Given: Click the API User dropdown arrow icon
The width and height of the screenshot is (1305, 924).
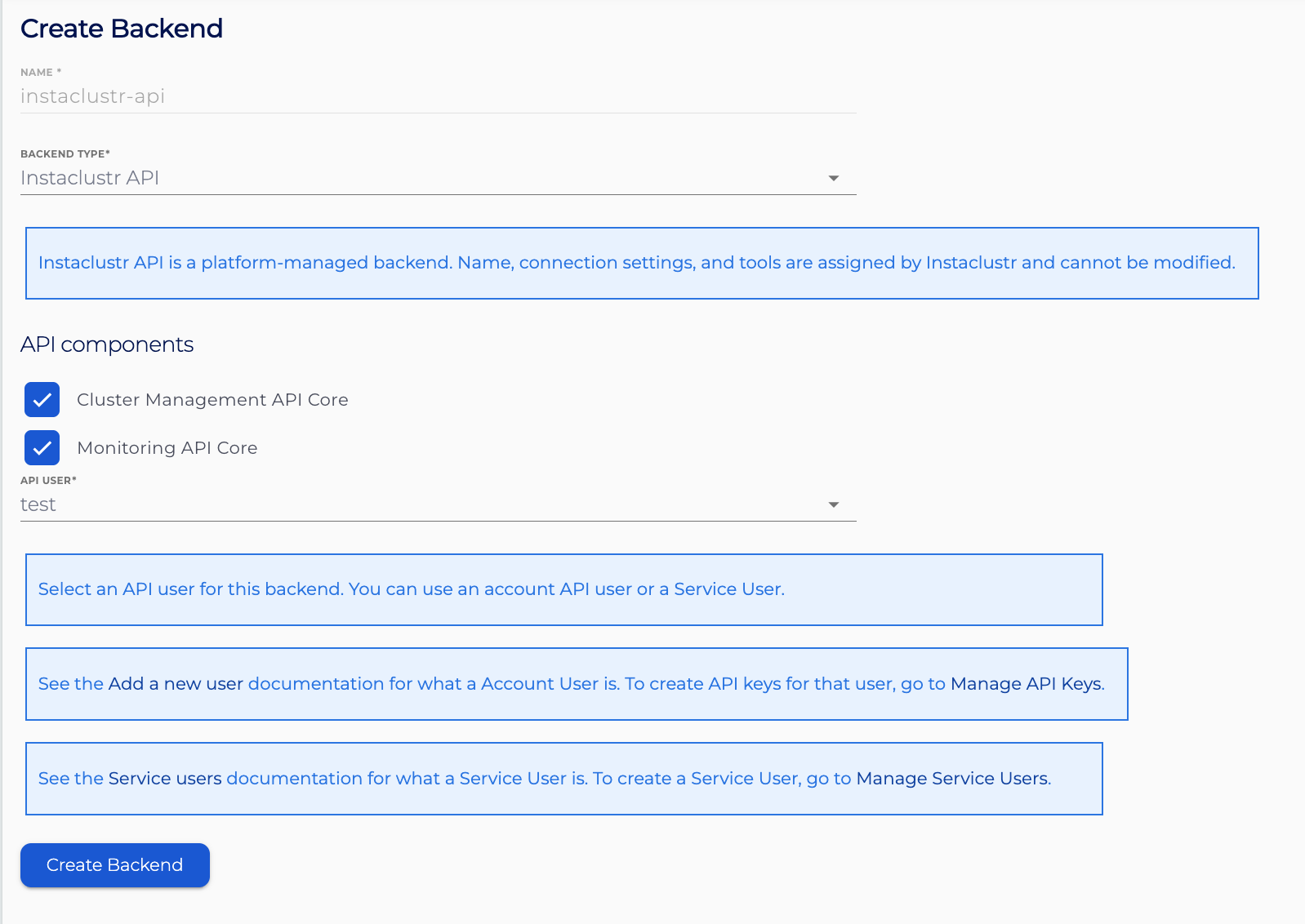Looking at the screenshot, I should (834, 504).
